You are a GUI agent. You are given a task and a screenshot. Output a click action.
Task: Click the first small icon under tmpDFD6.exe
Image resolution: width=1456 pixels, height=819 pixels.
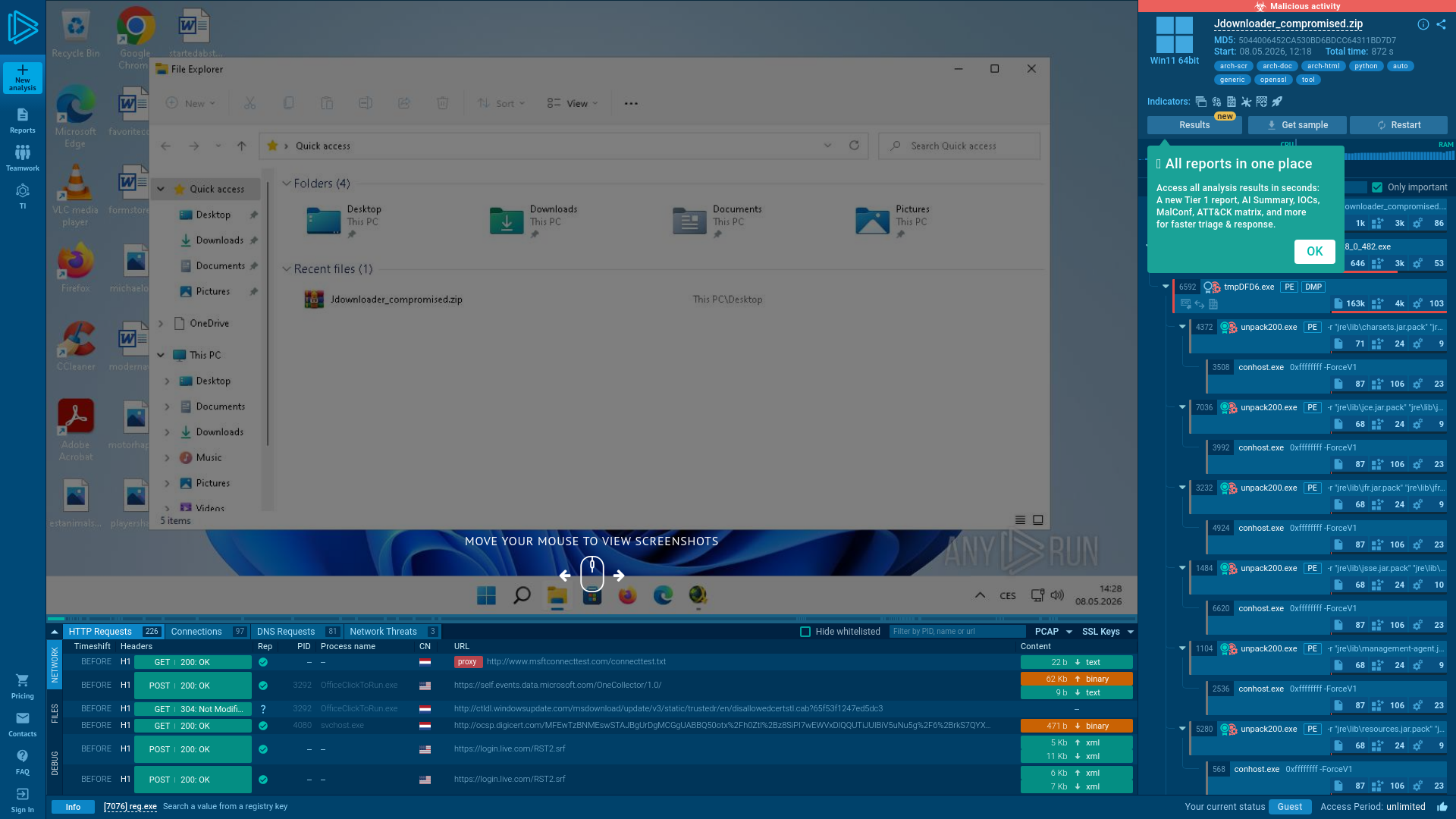pyautogui.click(x=1186, y=304)
